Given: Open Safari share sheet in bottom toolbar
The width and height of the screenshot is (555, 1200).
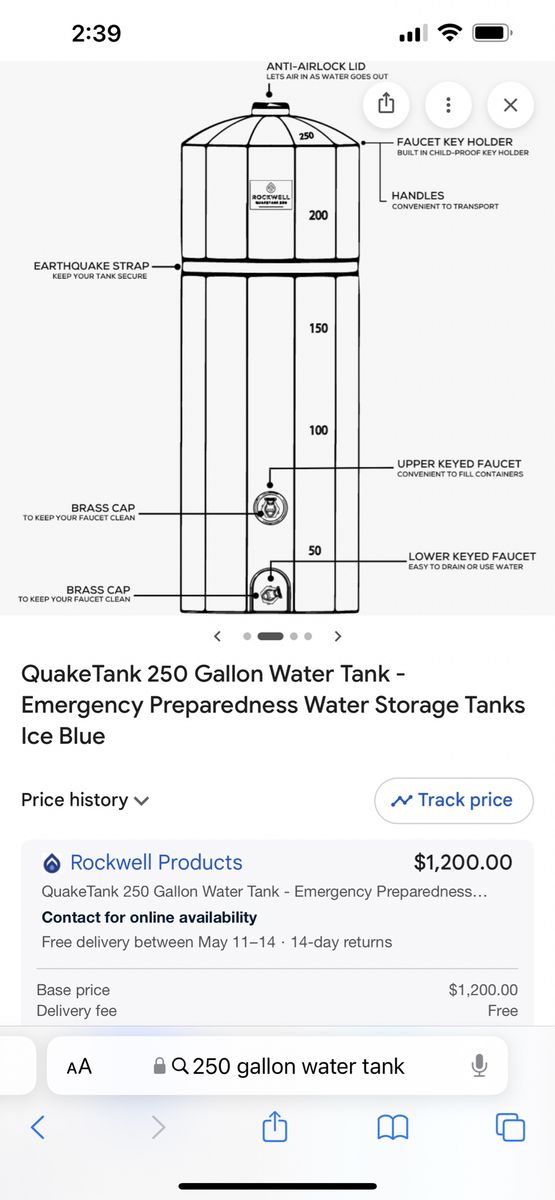Looking at the screenshot, I should click(x=275, y=1127).
